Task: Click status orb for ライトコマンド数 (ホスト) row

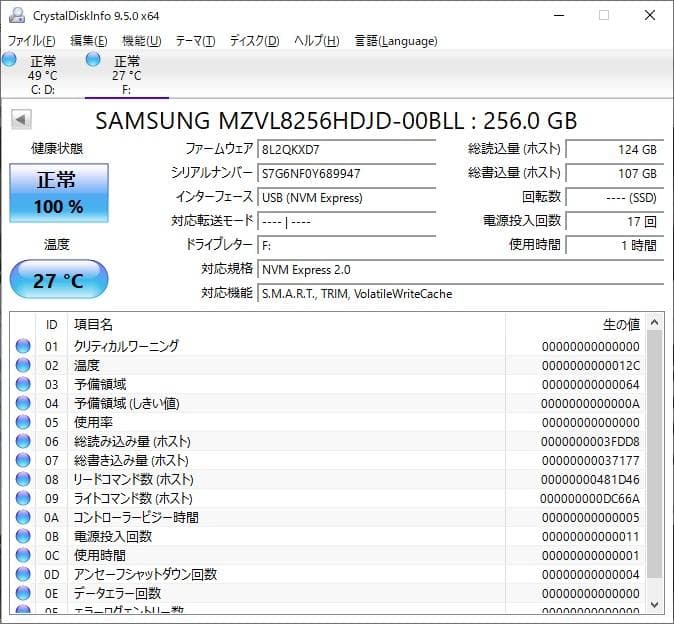Action: [x=23, y=499]
